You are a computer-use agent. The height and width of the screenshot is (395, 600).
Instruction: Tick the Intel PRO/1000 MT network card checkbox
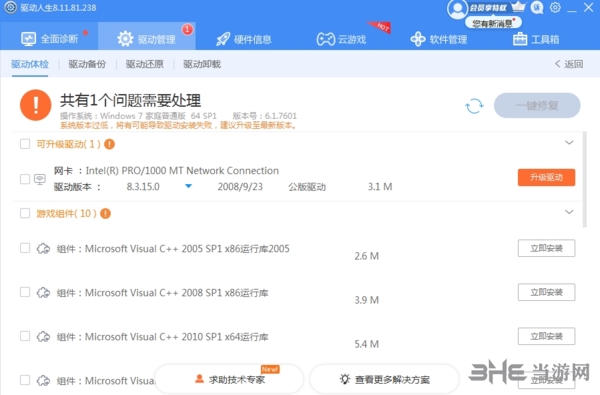click(x=25, y=179)
